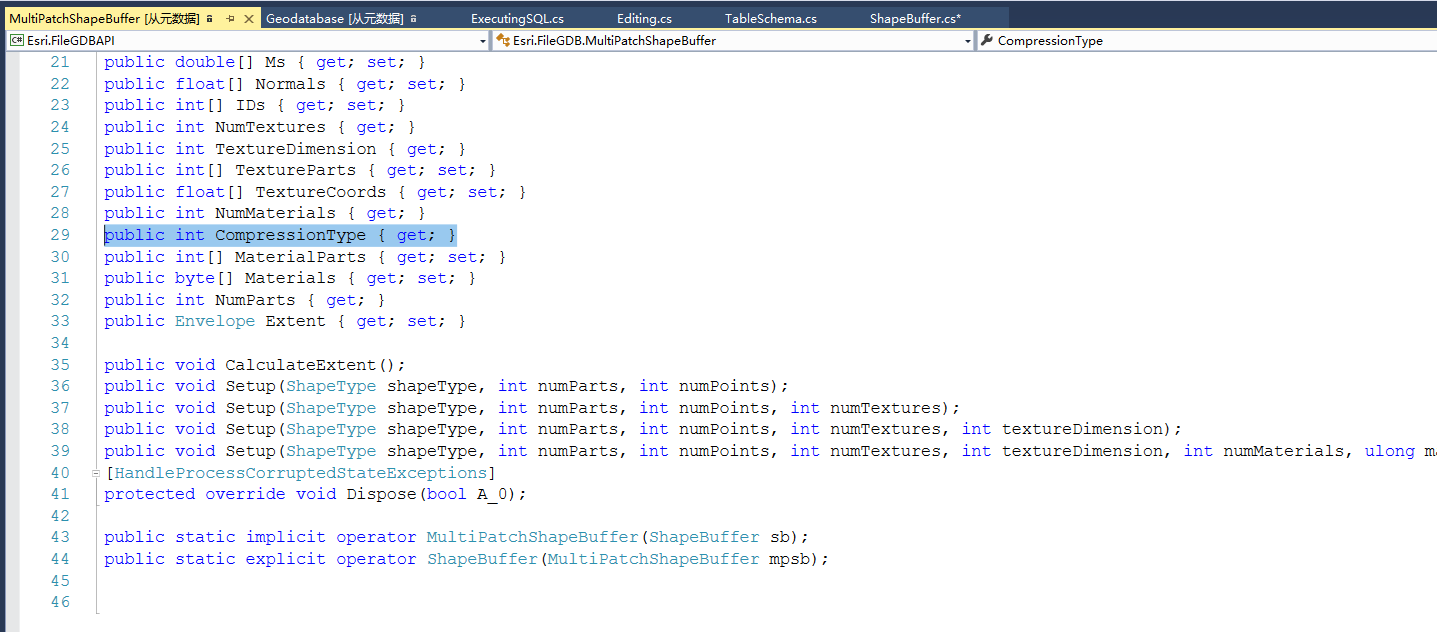Image resolution: width=1437 pixels, height=632 pixels.
Task: Open the ExecutingSQL.cs tab
Action: (x=517, y=19)
